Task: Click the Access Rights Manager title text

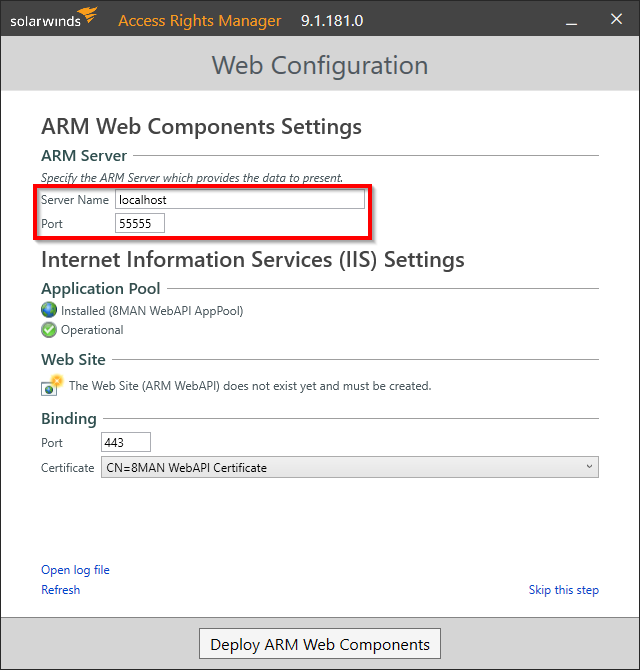Action: point(200,21)
